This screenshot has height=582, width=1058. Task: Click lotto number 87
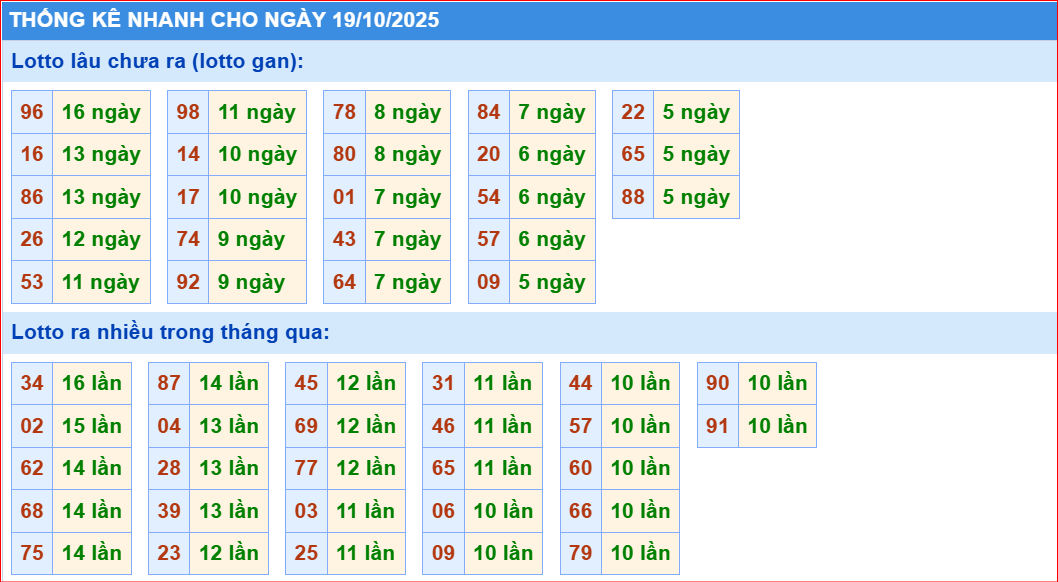pyautogui.click(x=169, y=383)
